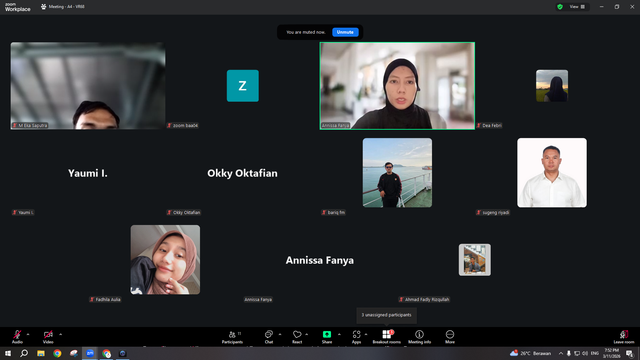Open Windows taskbar search

24,353
